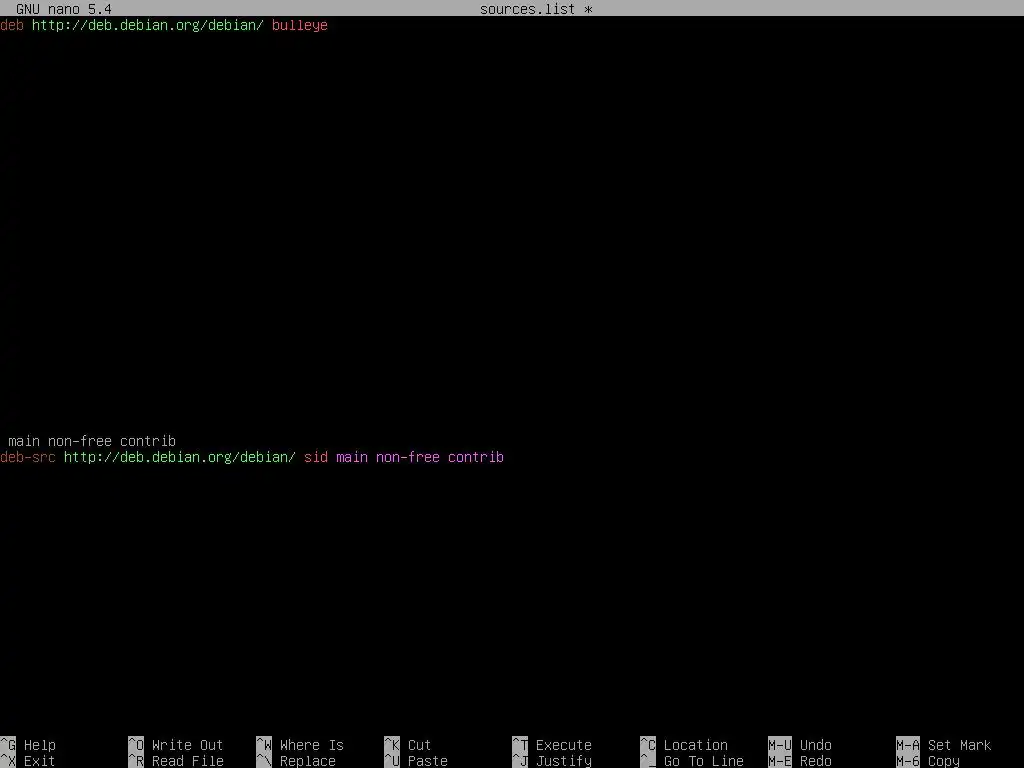Click the M-A key hint

(x=908, y=745)
